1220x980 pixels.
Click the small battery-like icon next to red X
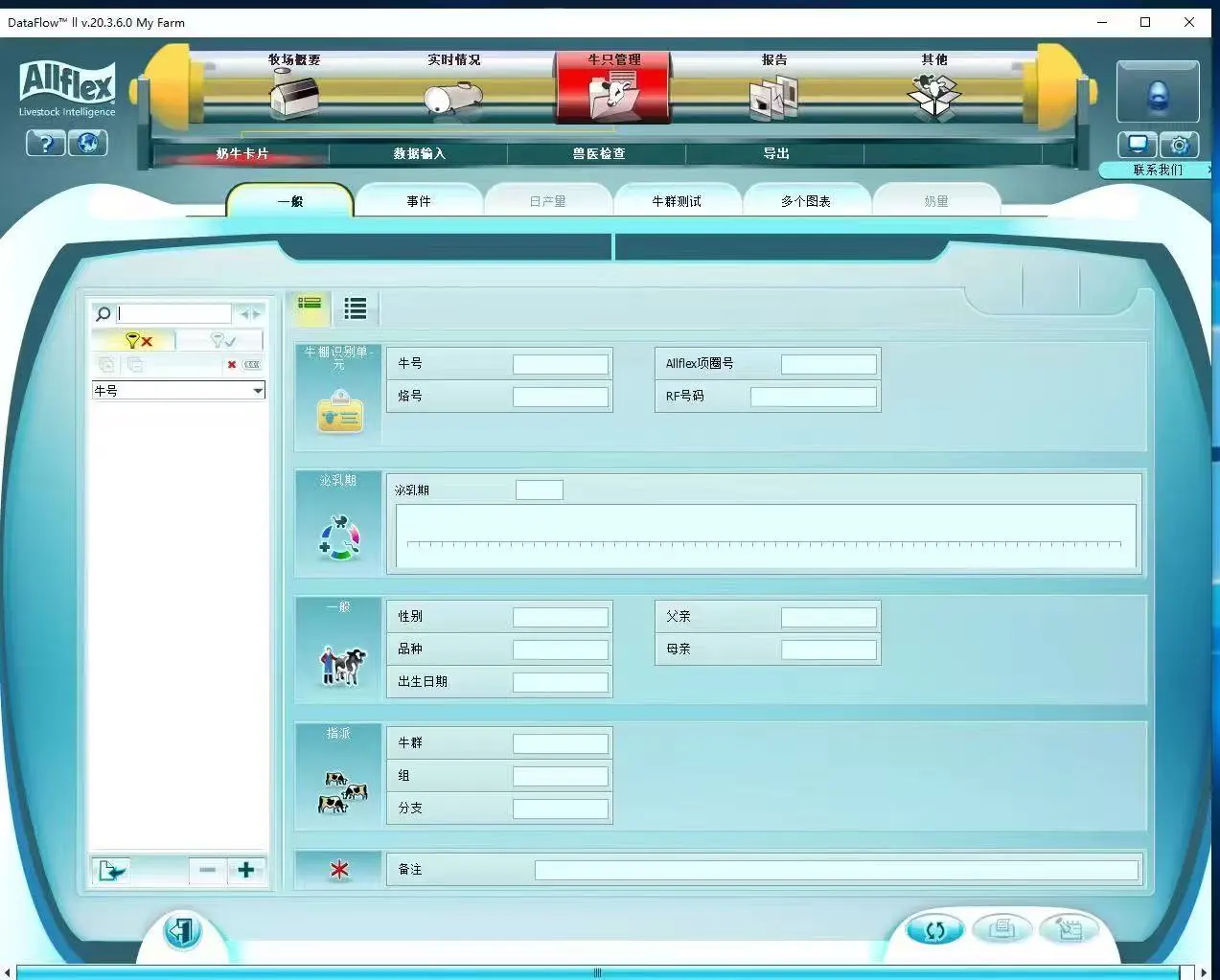252,365
